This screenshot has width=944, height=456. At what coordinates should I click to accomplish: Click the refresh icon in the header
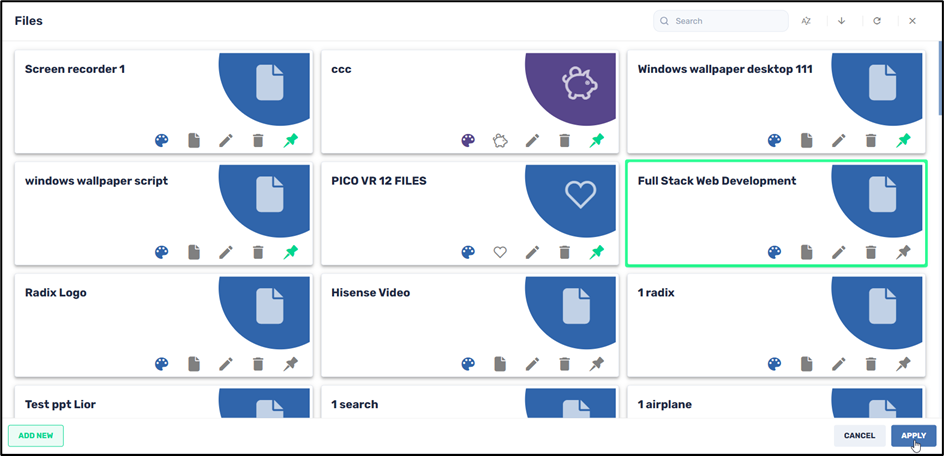877,21
